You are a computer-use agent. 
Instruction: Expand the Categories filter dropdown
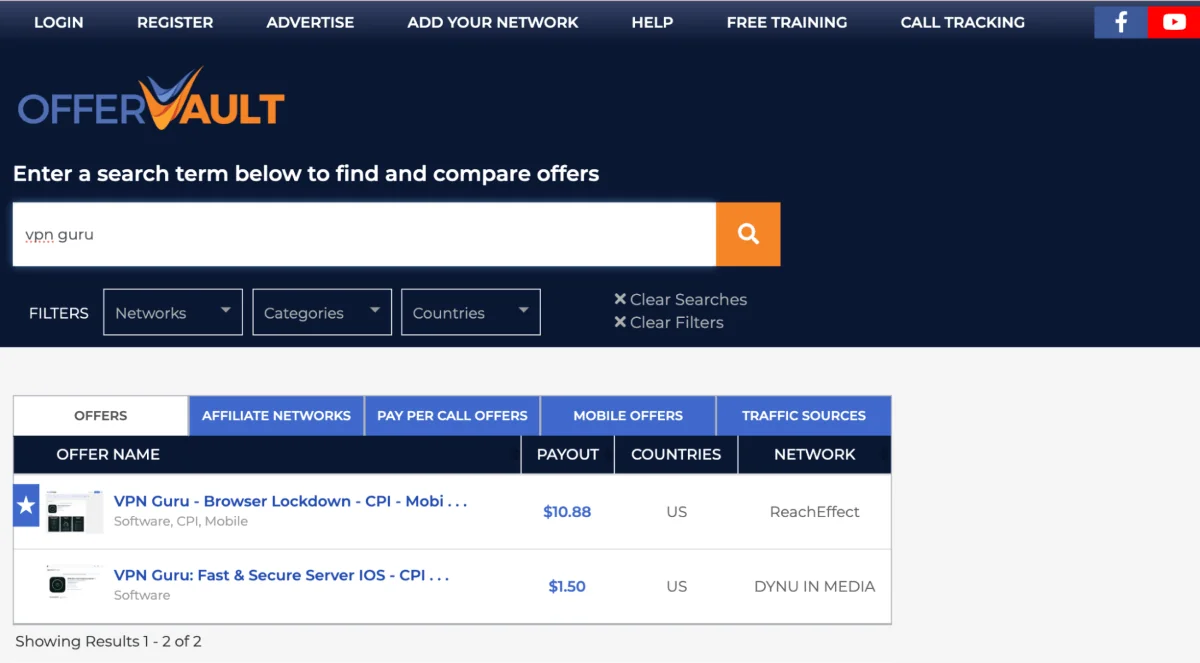[321, 312]
